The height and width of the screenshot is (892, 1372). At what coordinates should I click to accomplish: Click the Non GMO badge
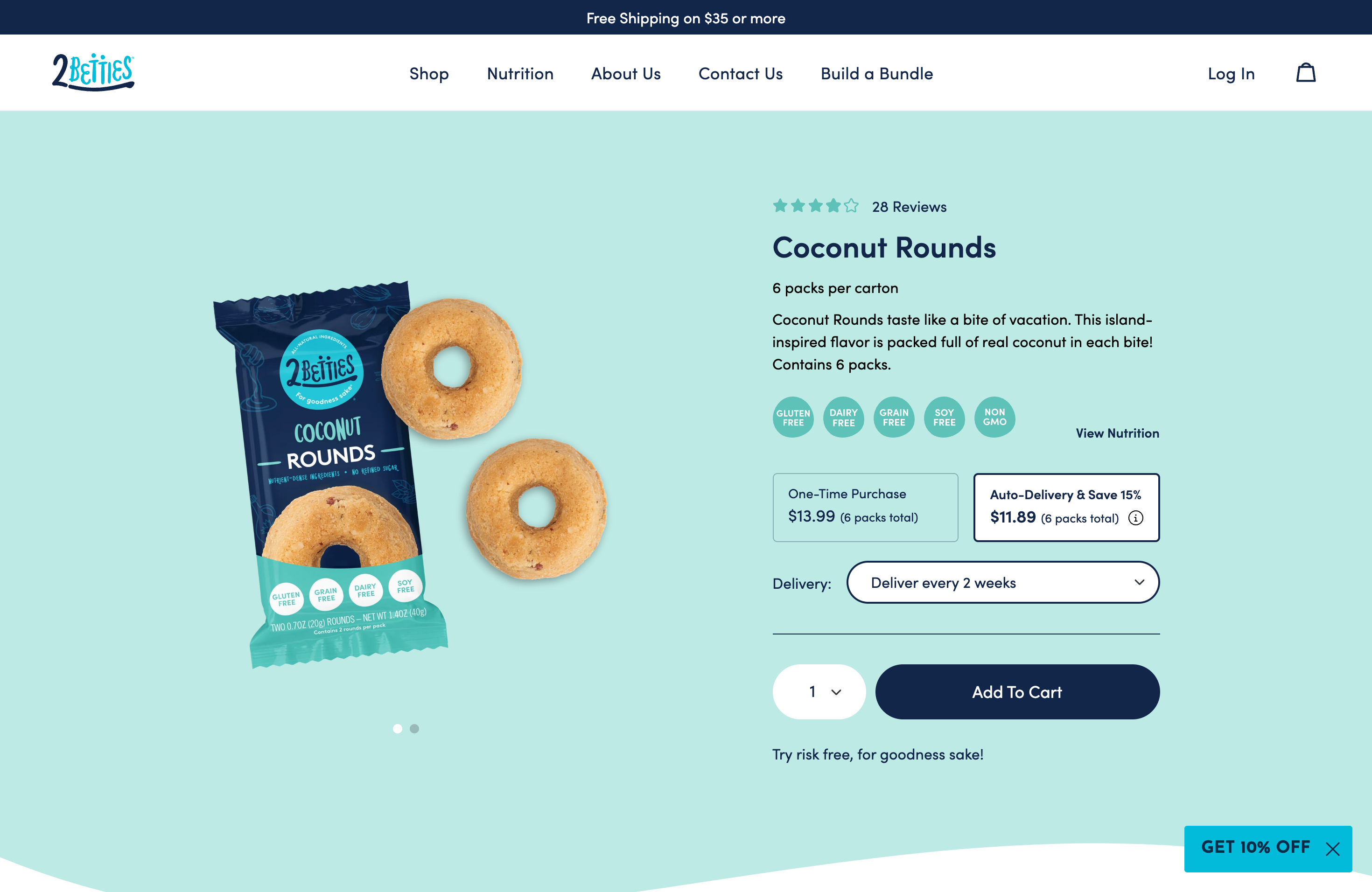995,417
